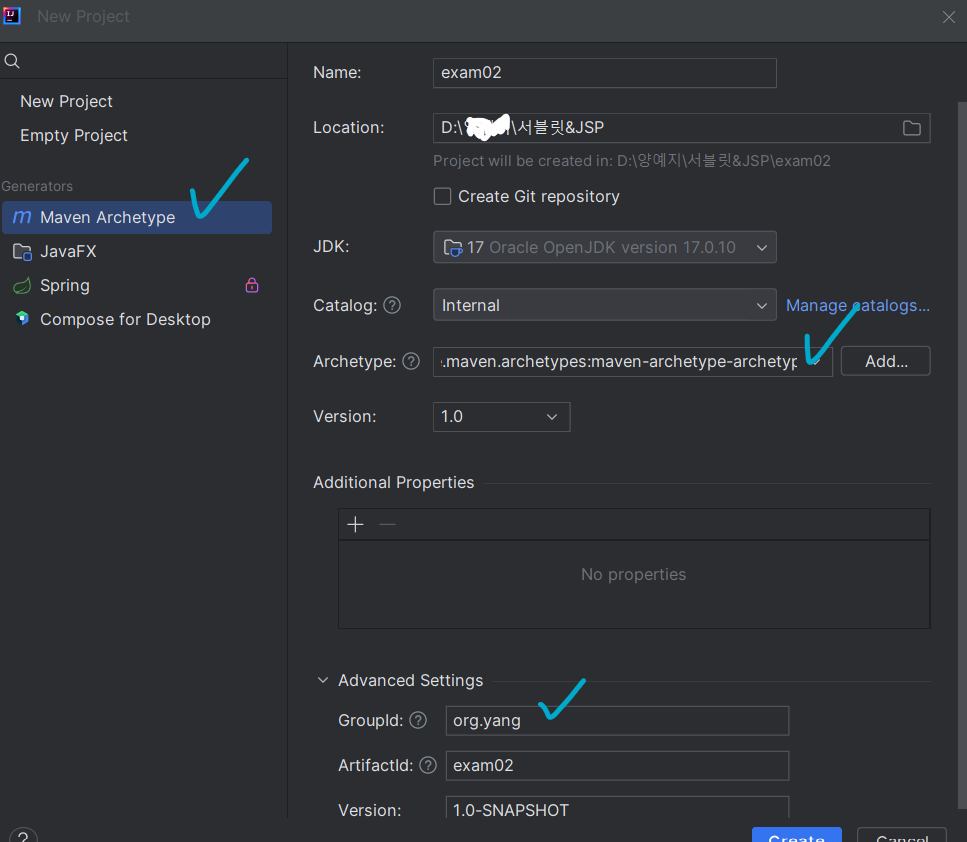
Task: Click the Cancel button
Action: pyautogui.click(x=902, y=835)
